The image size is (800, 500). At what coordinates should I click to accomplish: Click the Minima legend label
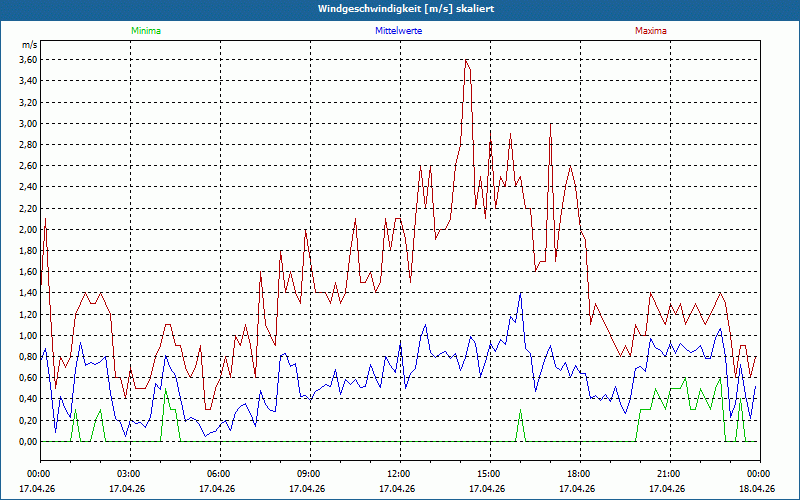[146, 31]
